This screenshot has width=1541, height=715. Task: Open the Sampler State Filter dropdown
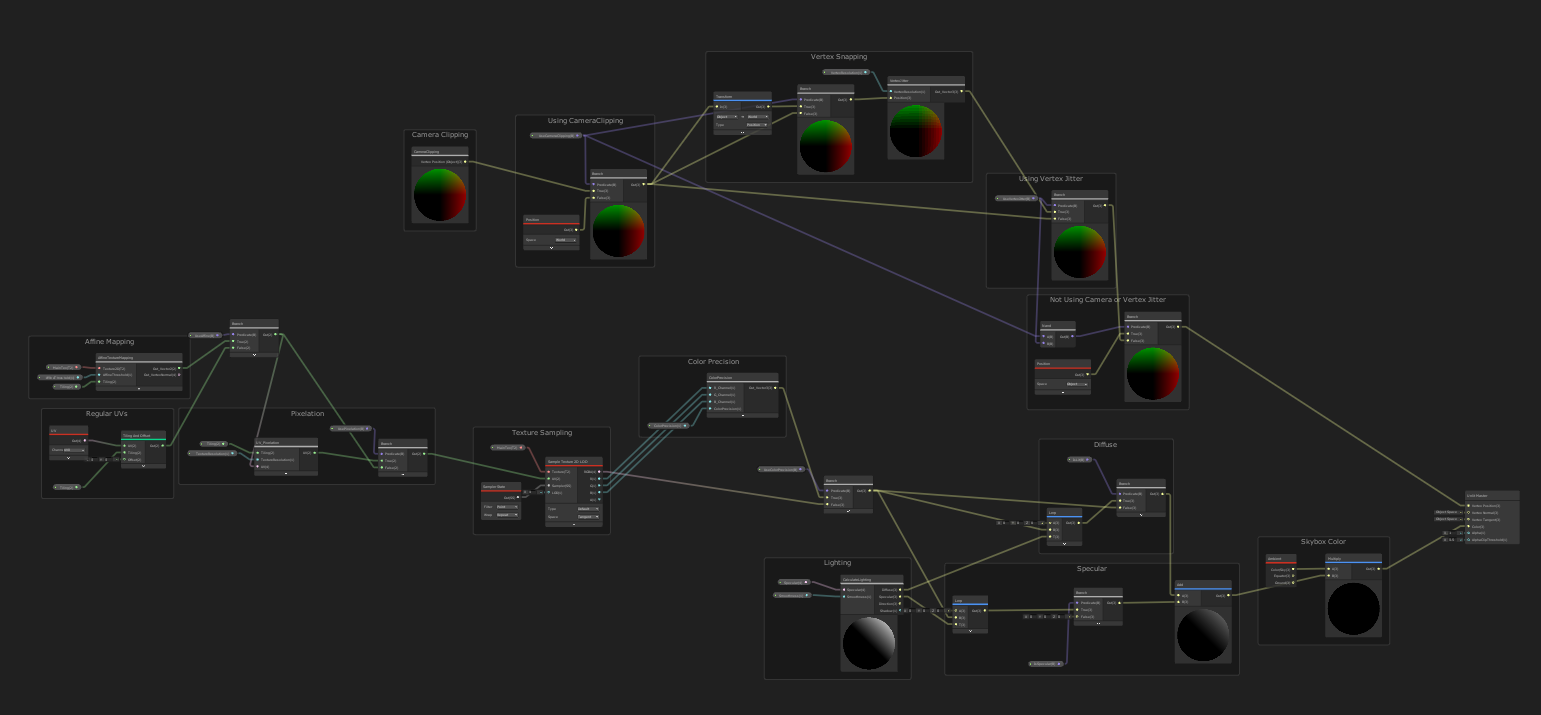tap(507, 507)
